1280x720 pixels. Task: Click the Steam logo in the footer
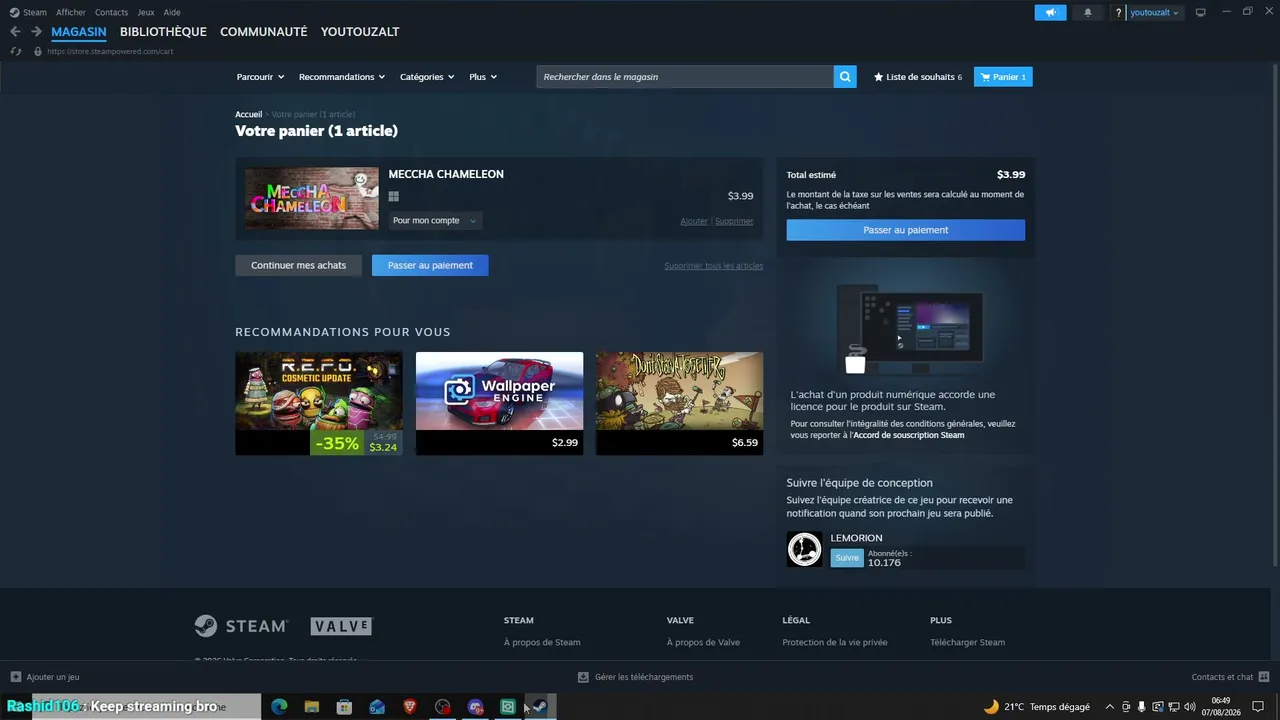(241, 626)
